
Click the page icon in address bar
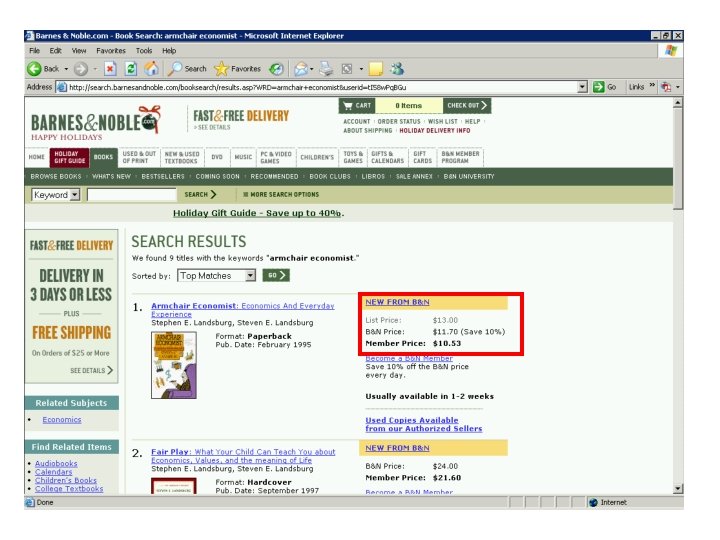pyautogui.click(x=61, y=87)
